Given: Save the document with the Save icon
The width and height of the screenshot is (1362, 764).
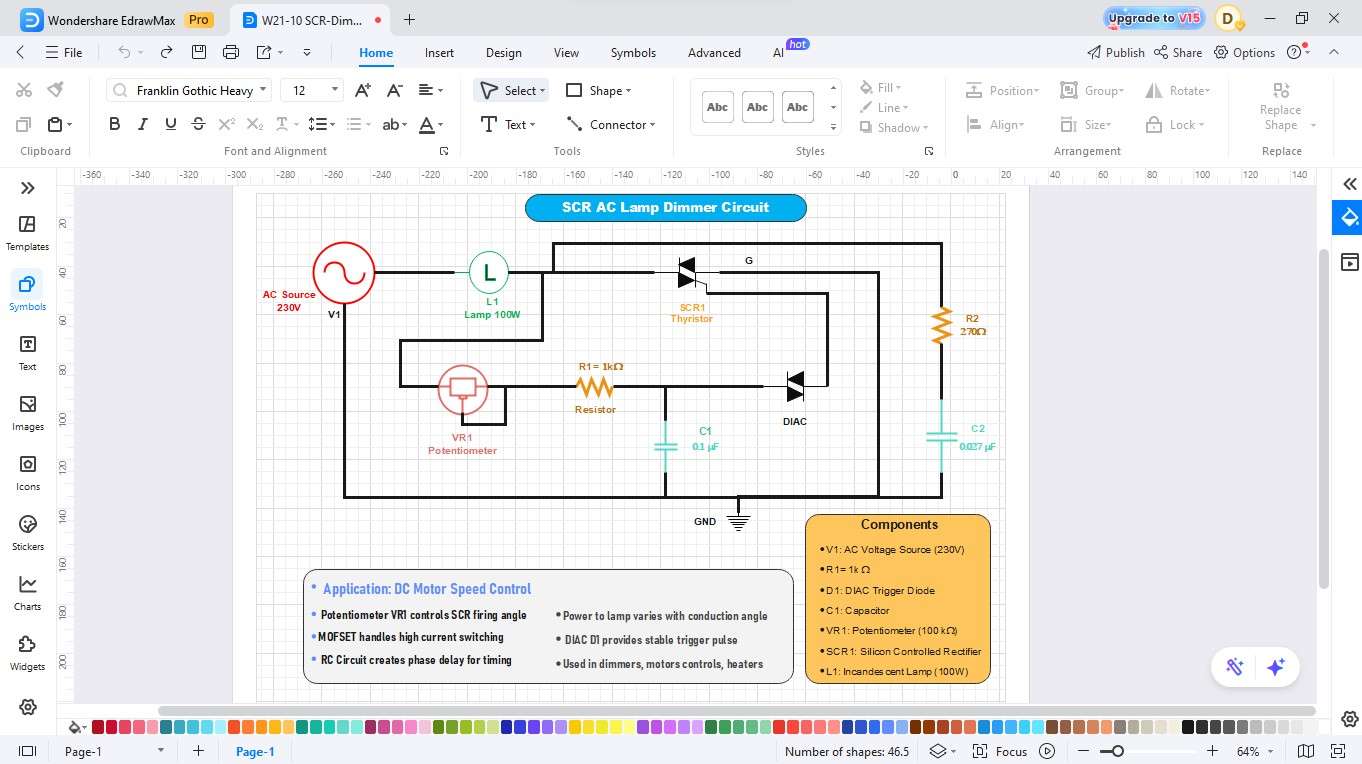Looking at the screenshot, I should (199, 52).
